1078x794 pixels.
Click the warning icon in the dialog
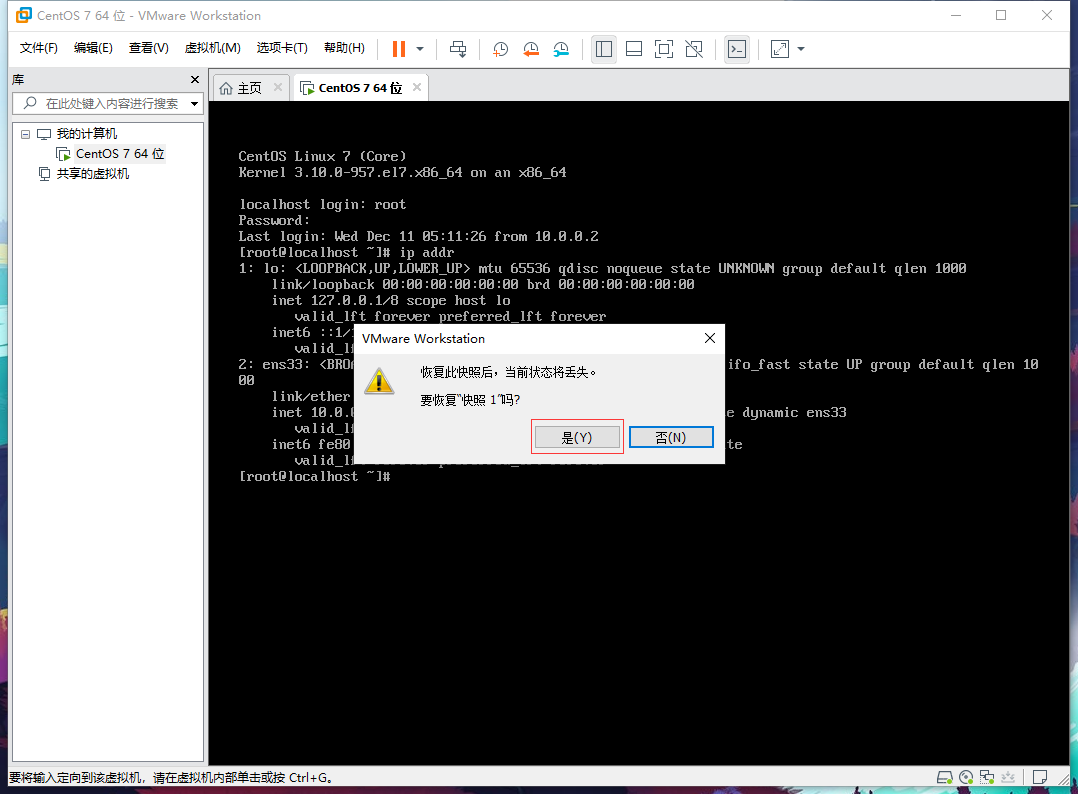point(379,381)
